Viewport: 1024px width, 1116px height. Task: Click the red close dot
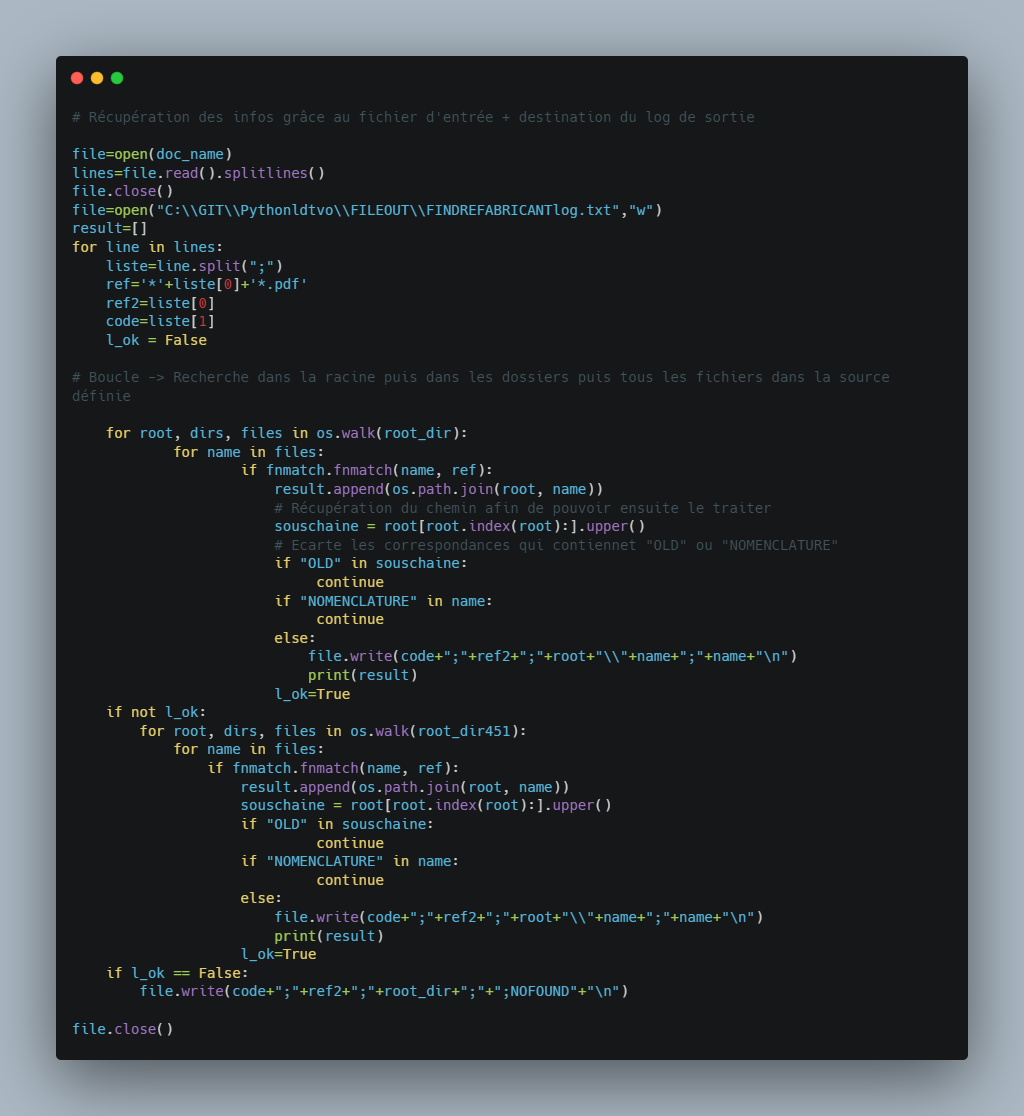[77, 78]
